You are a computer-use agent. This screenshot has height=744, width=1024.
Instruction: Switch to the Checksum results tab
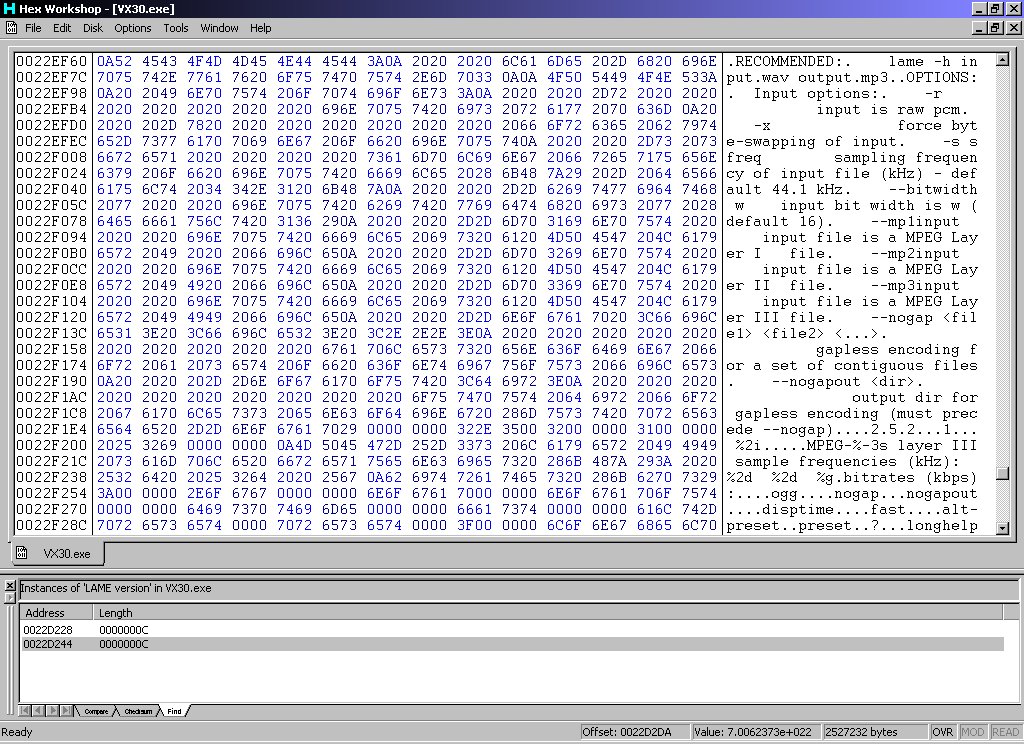(138, 711)
